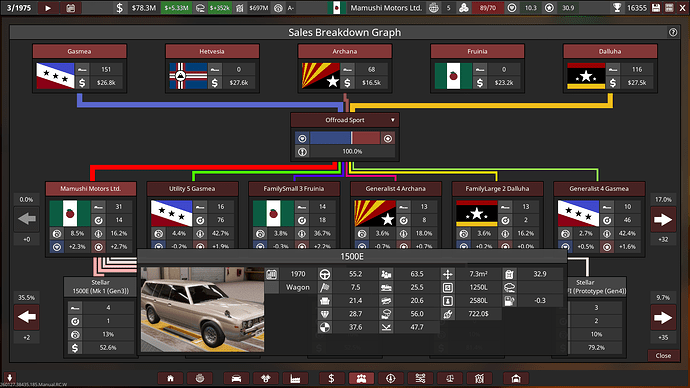
Task: Open the factory icon in the bottom toolbar
Action: coord(295,378)
